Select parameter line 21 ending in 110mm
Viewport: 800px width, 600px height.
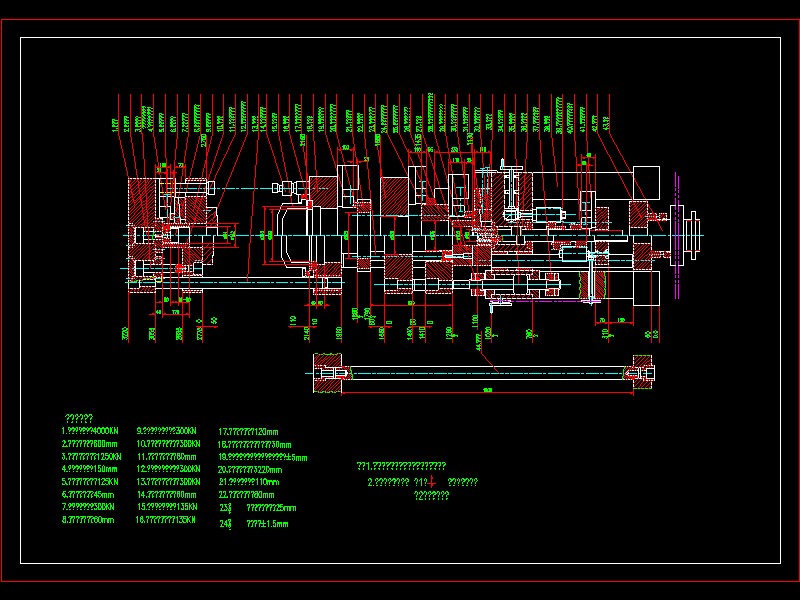coord(249,482)
